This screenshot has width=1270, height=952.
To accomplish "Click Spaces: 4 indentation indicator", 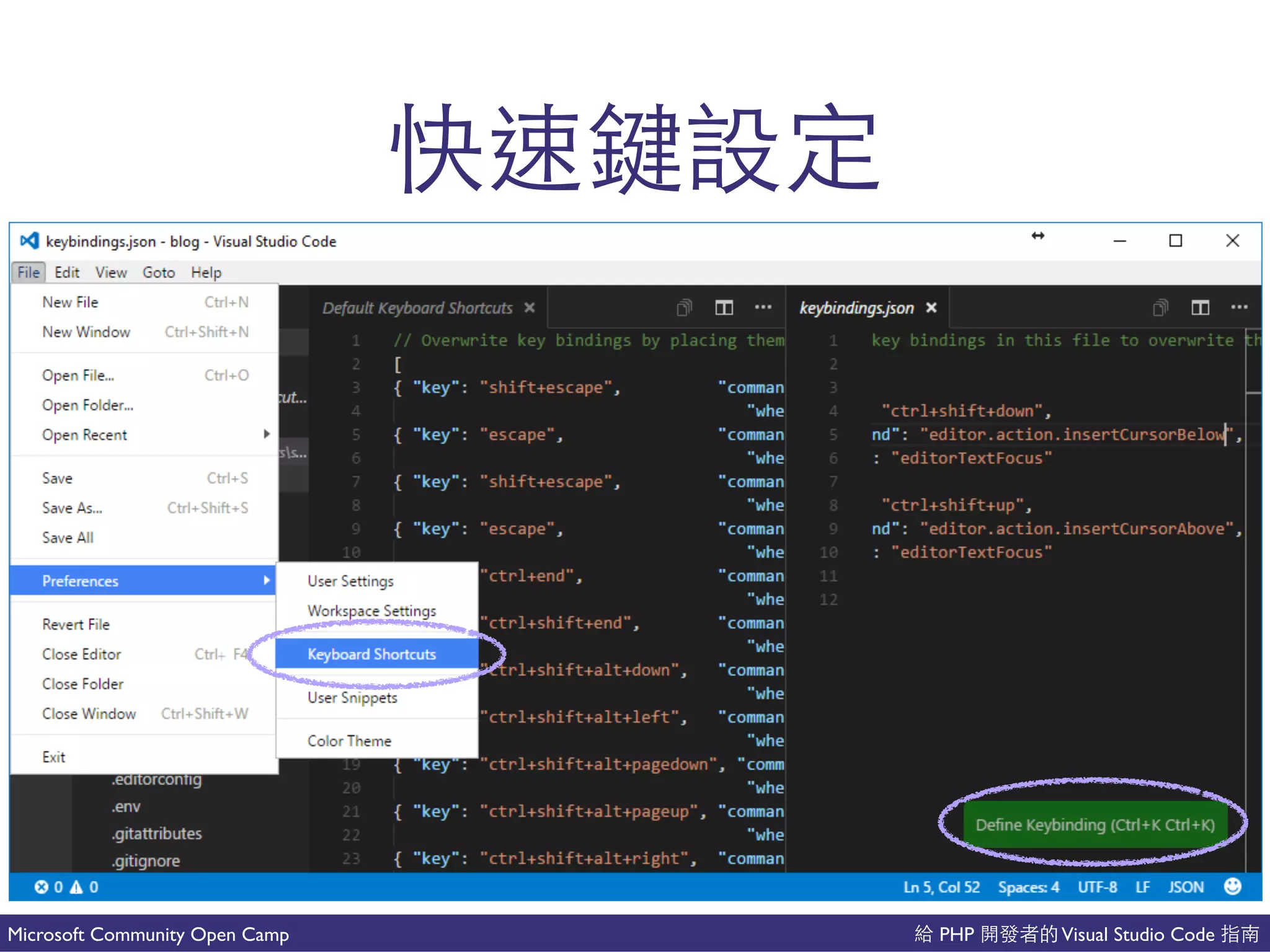I will [1028, 887].
